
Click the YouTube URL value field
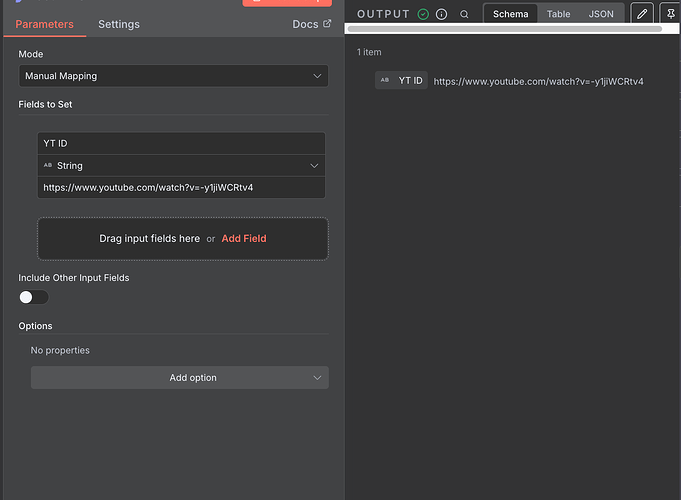[x=181, y=187]
